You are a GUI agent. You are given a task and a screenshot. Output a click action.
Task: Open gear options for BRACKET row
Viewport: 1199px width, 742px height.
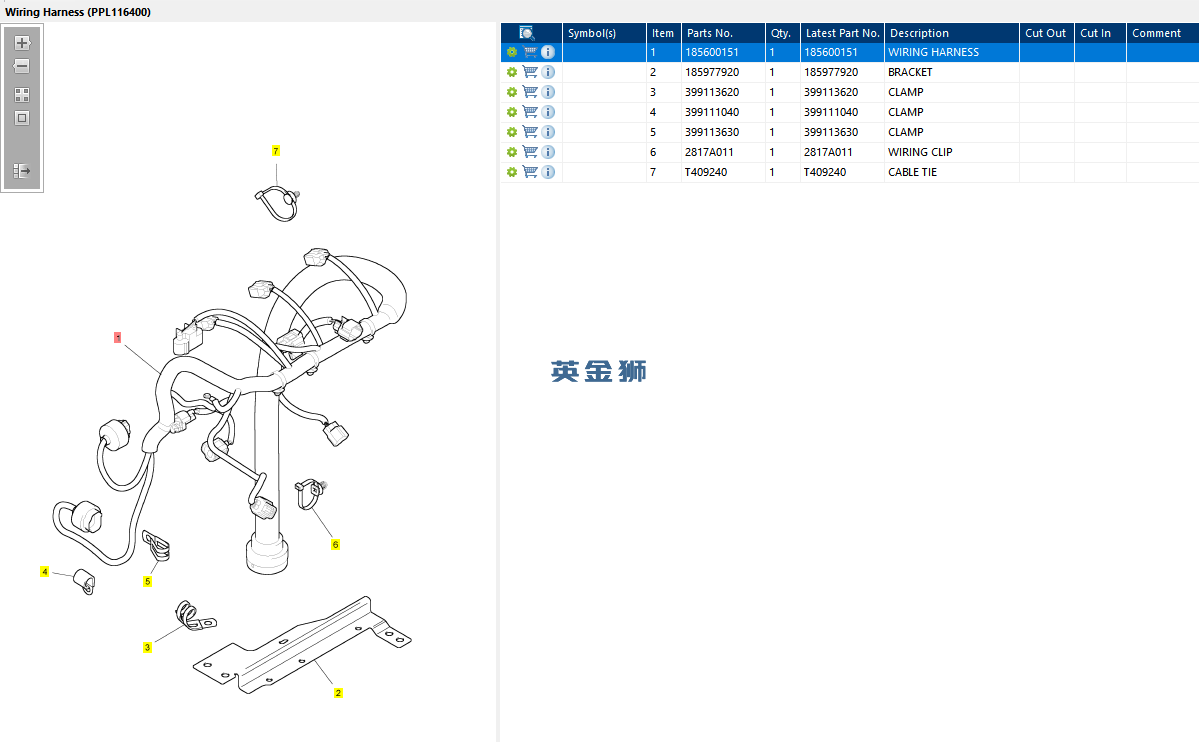tap(512, 72)
